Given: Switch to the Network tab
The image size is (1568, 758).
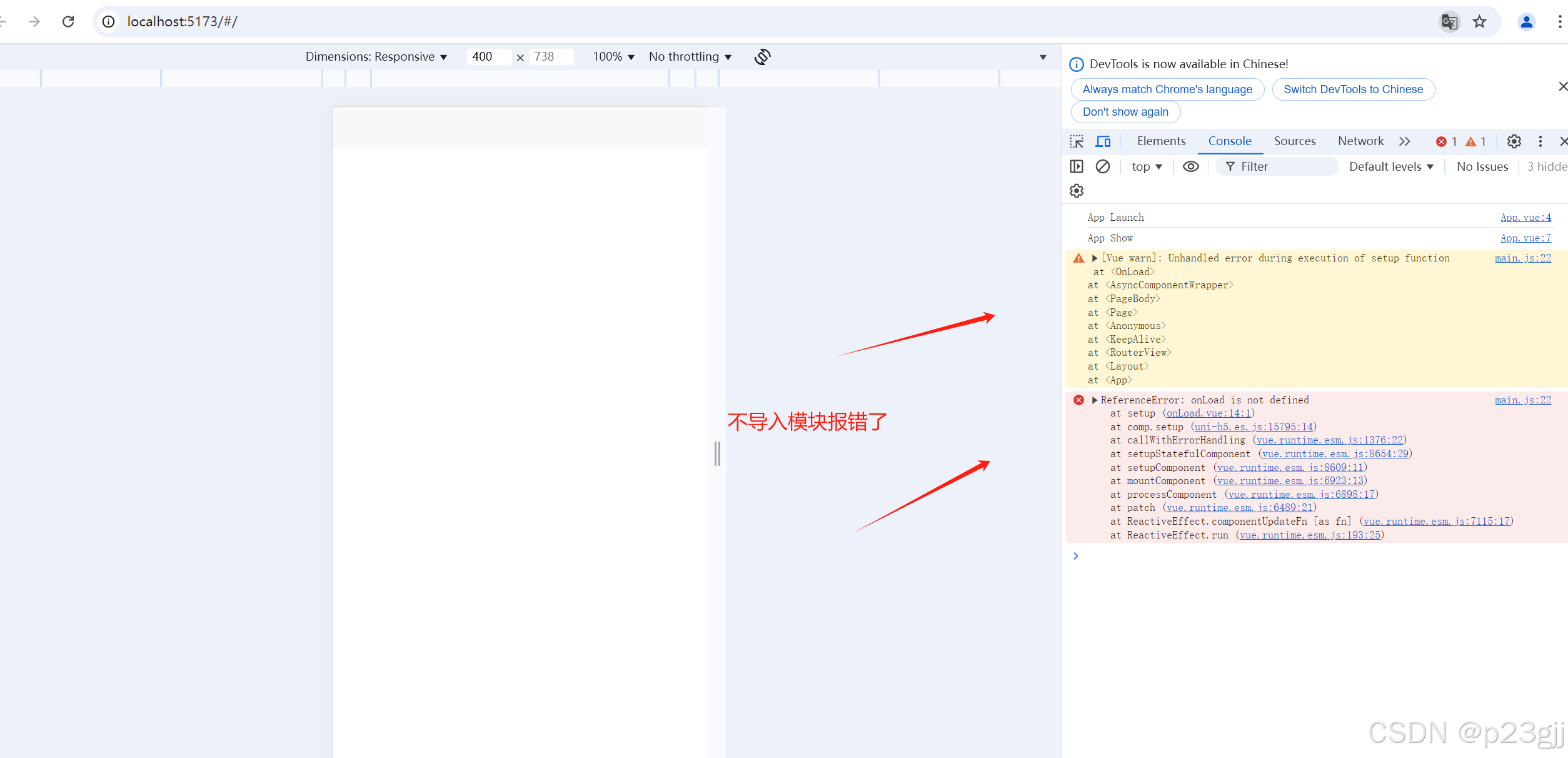Looking at the screenshot, I should [1360, 141].
